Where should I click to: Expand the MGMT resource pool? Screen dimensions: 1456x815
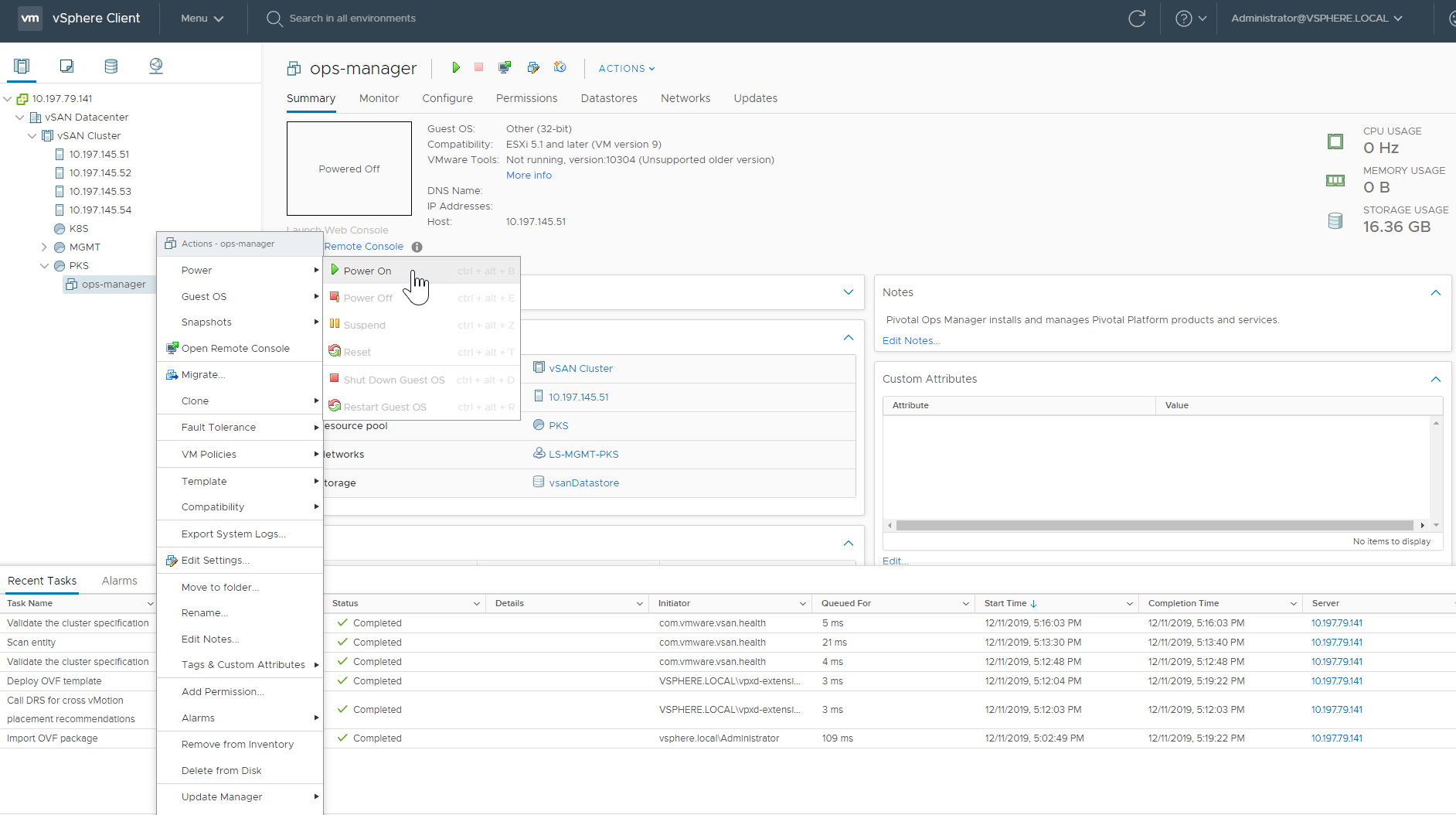coord(45,247)
